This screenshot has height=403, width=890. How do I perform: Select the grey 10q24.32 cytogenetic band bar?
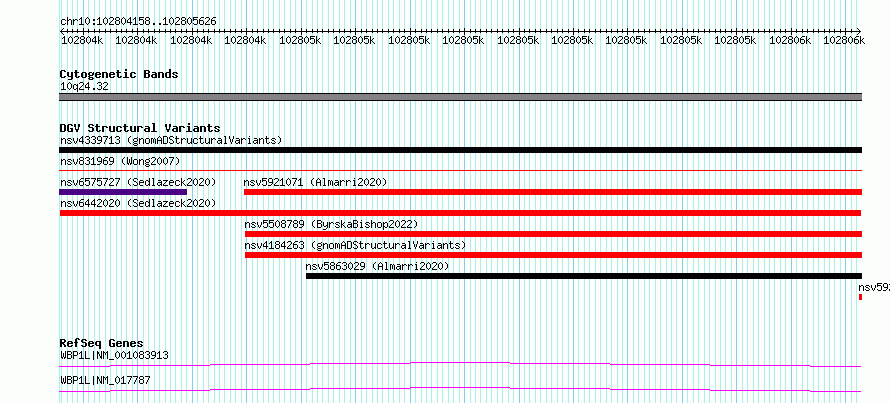point(460,97)
